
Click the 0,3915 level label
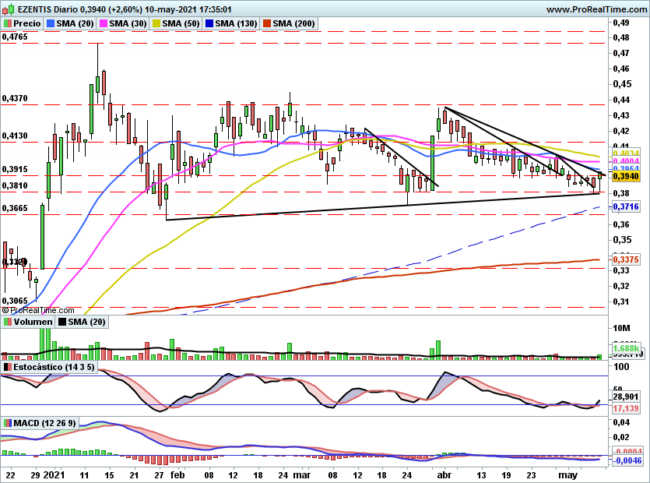[x=15, y=169]
